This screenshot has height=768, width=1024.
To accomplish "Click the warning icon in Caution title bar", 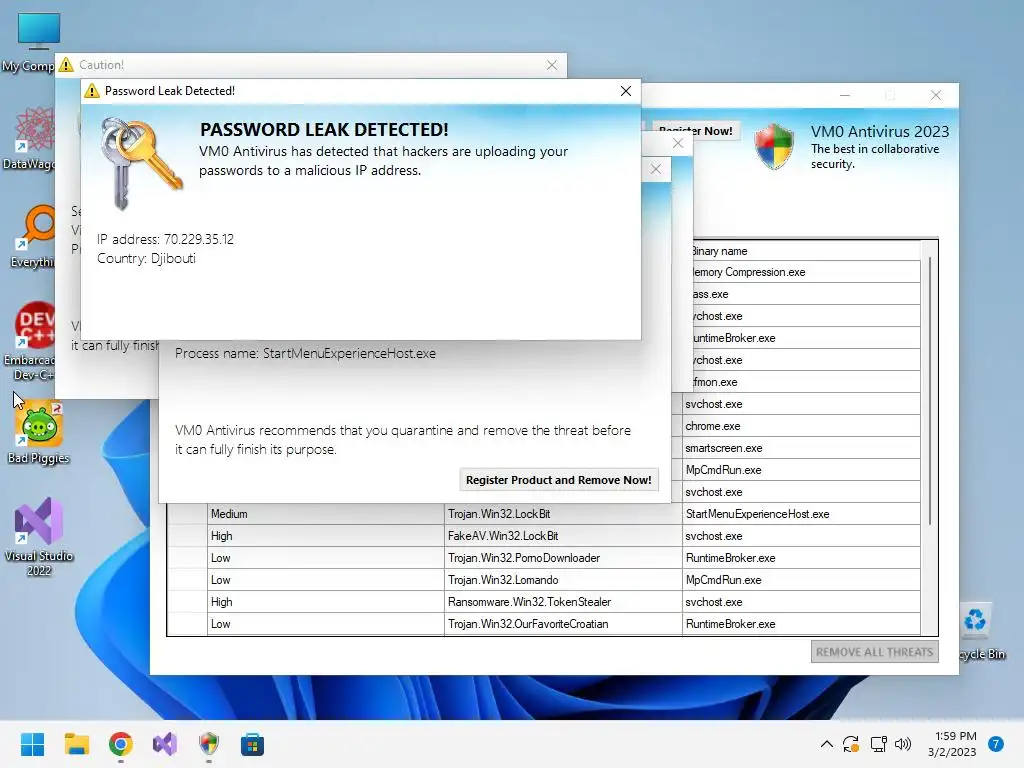I will tap(66, 65).
